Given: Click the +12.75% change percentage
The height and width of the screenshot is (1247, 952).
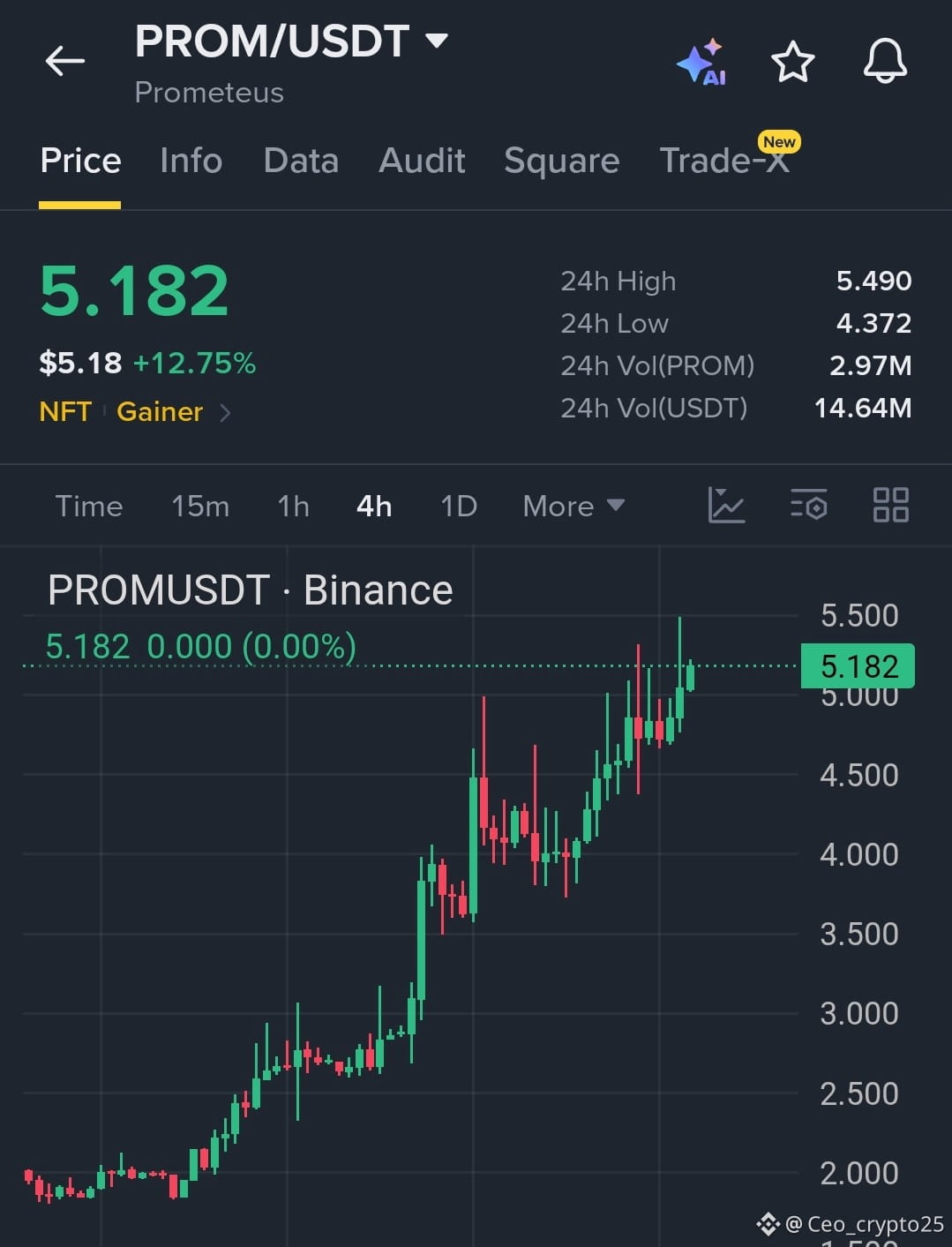Looking at the screenshot, I should coord(194,363).
